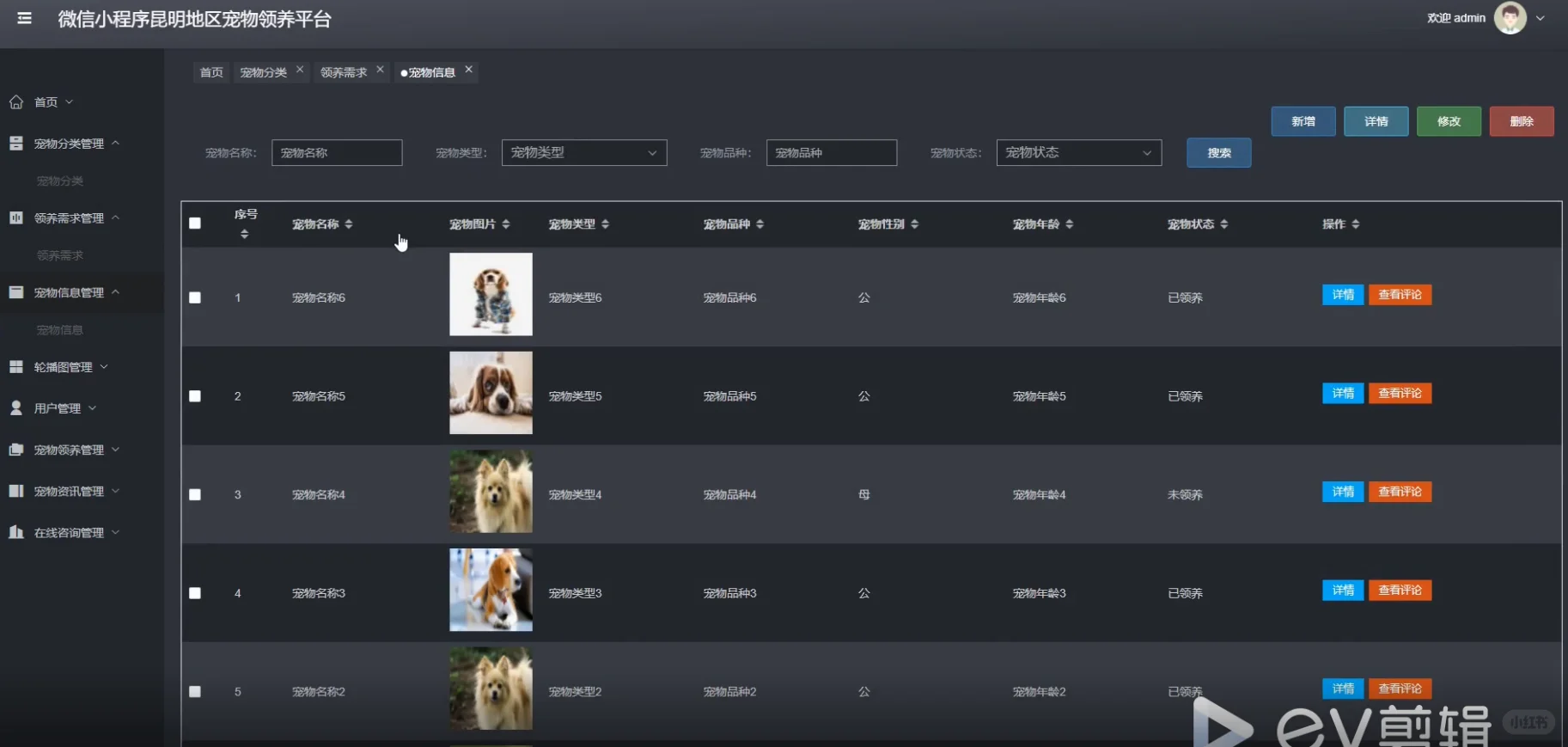1568x747 pixels.
Task: Close the 宠物信息 tab
Action: [468, 70]
